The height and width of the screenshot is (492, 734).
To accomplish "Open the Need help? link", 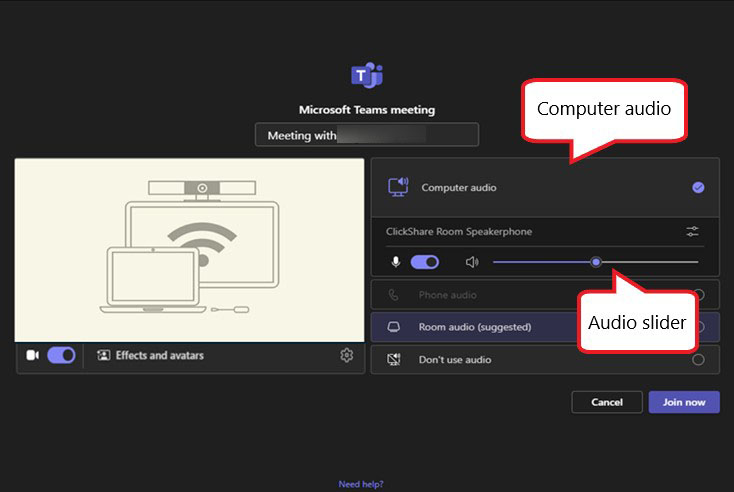I will pyautogui.click(x=361, y=484).
